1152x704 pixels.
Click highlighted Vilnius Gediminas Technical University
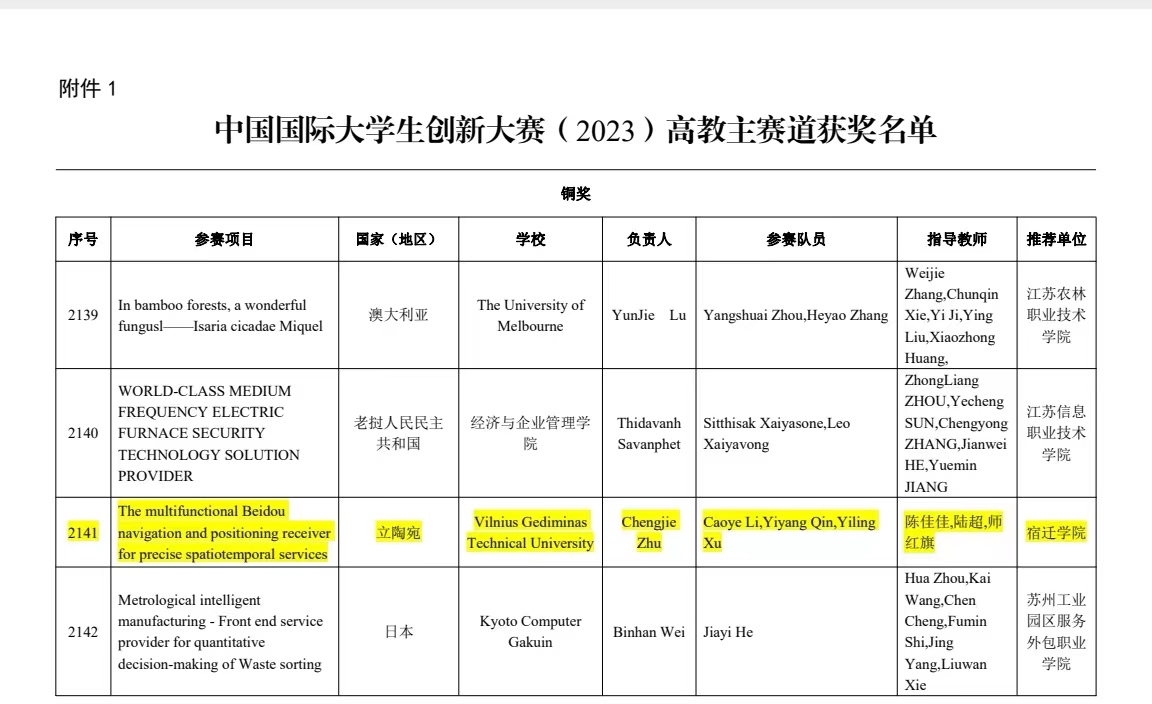click(530, 533)
